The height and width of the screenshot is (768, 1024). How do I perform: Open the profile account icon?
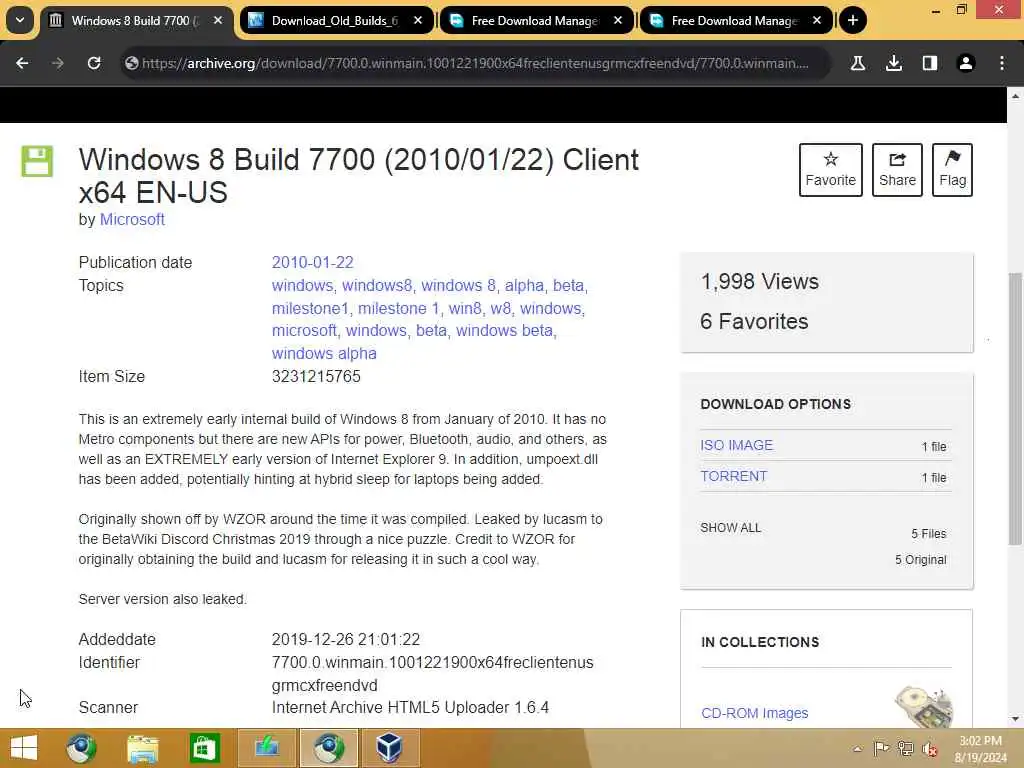point(966,63)
